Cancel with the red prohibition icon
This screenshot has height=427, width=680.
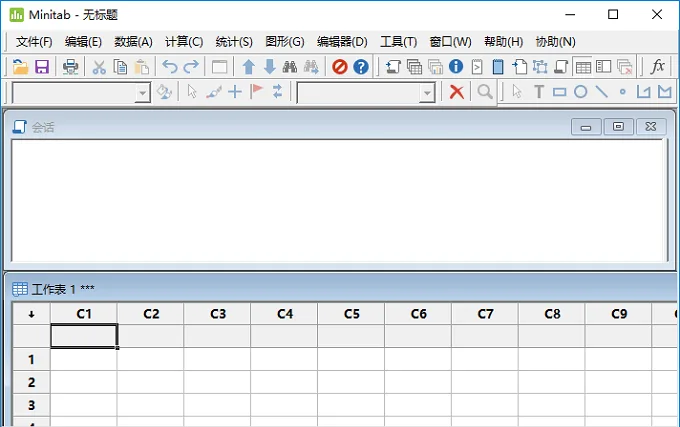pos(340,67)
